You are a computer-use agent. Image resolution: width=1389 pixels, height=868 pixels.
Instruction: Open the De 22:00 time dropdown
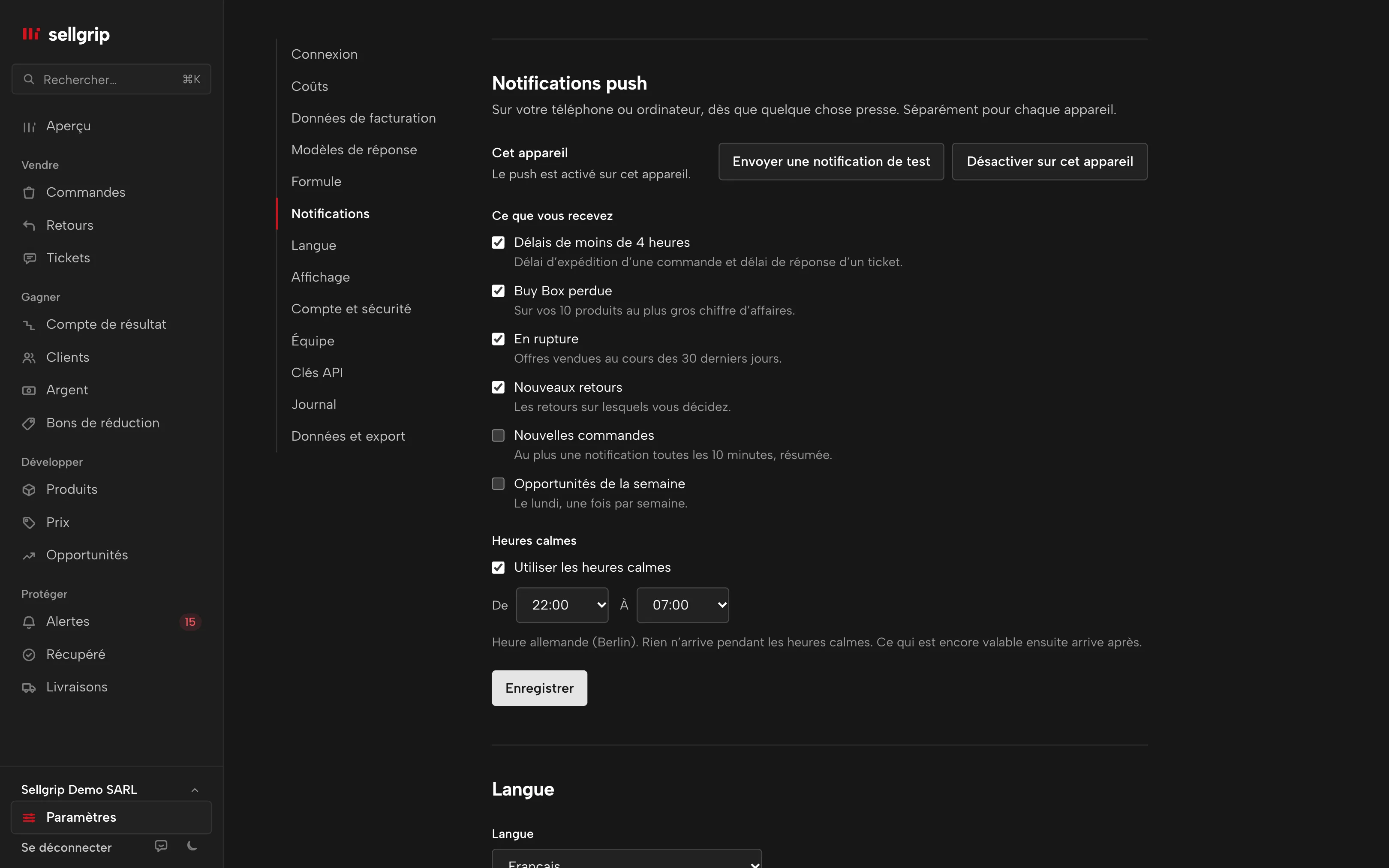click(562, 604)
